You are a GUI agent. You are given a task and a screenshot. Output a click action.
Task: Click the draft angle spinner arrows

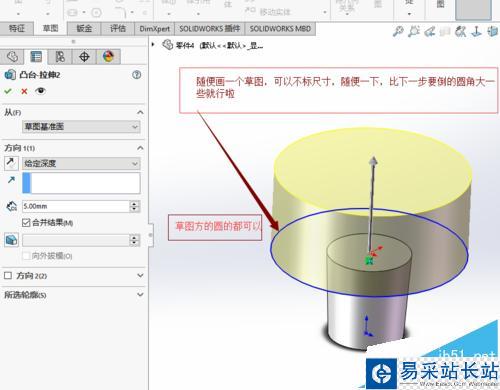tap(134, 240)
